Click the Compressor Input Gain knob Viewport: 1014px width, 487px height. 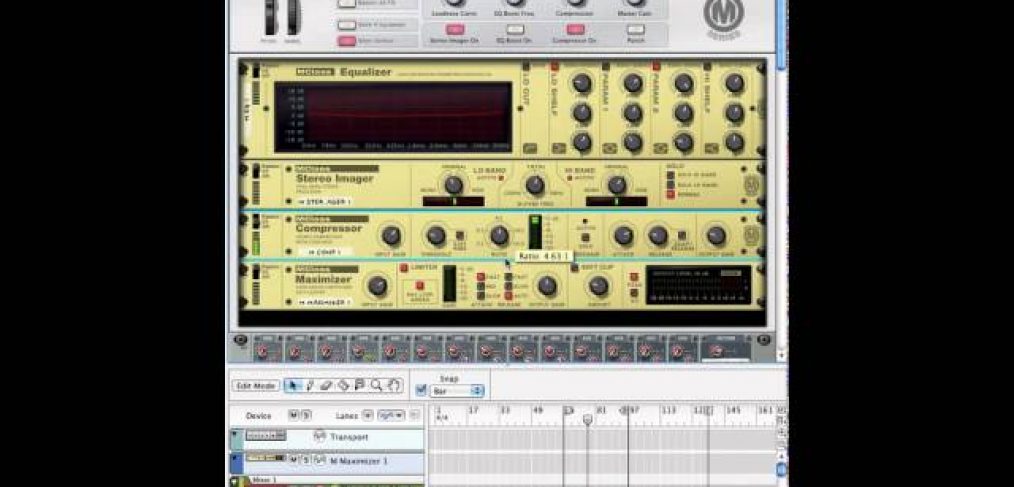tap(390, 235)
